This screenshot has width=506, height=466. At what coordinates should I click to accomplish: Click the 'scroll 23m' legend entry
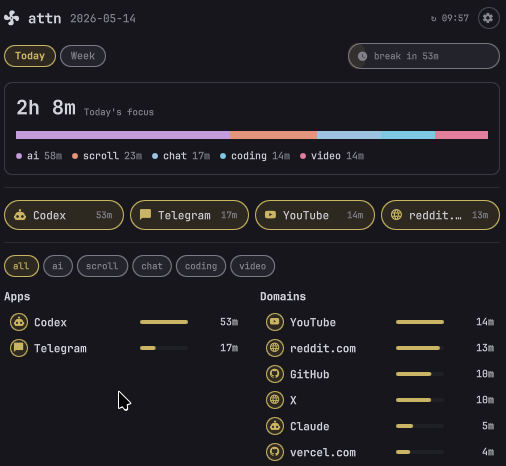pos(107,156)
